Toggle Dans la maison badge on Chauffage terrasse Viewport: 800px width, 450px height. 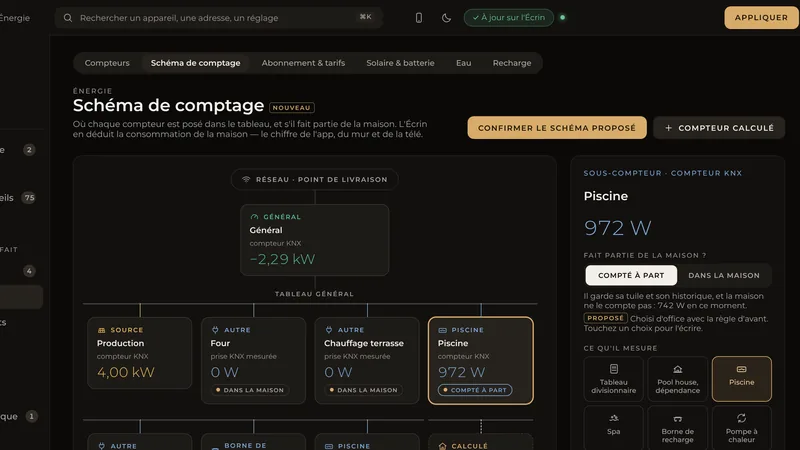click(x=364, y=390)
